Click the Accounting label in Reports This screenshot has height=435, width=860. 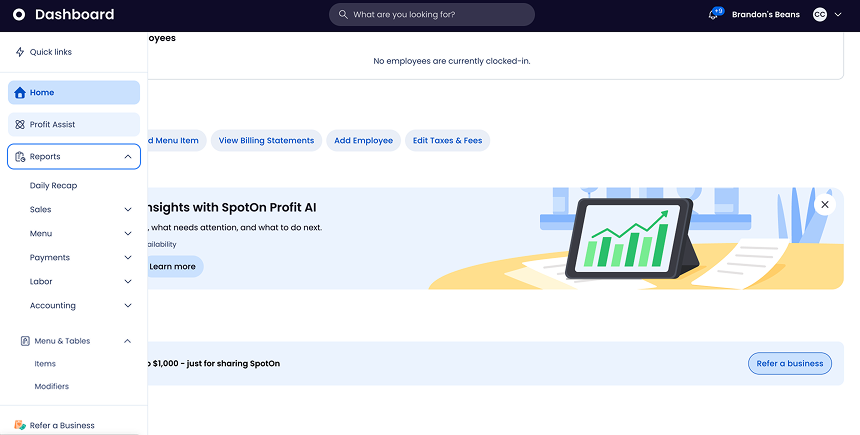(53, 306)
